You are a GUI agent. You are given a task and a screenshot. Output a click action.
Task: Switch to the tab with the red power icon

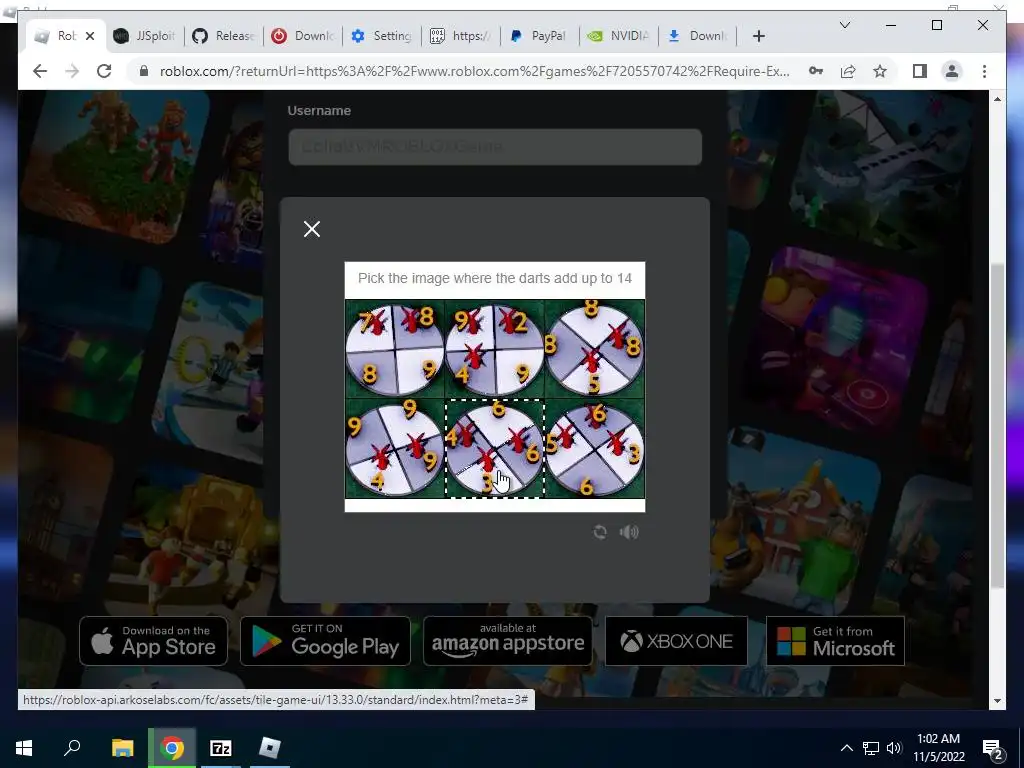303,36
